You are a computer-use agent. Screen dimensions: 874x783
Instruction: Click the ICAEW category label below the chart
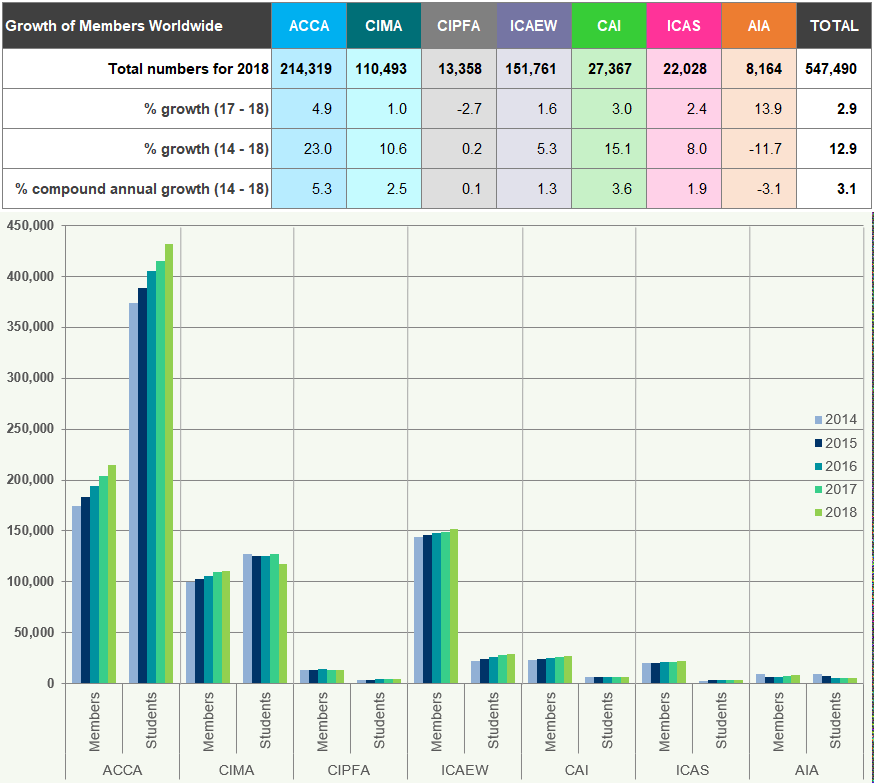(x=464, y=770)
